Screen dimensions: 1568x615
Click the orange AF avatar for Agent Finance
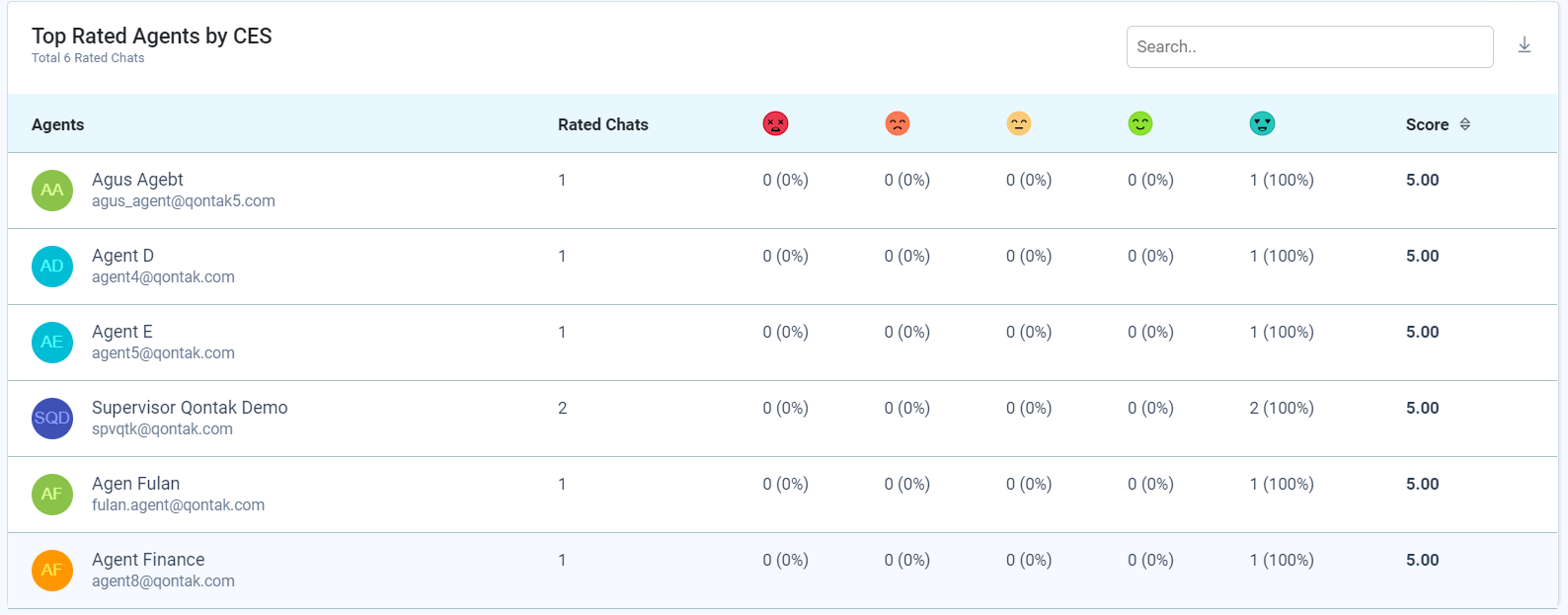pyautogui.click(x=52, y=571)
